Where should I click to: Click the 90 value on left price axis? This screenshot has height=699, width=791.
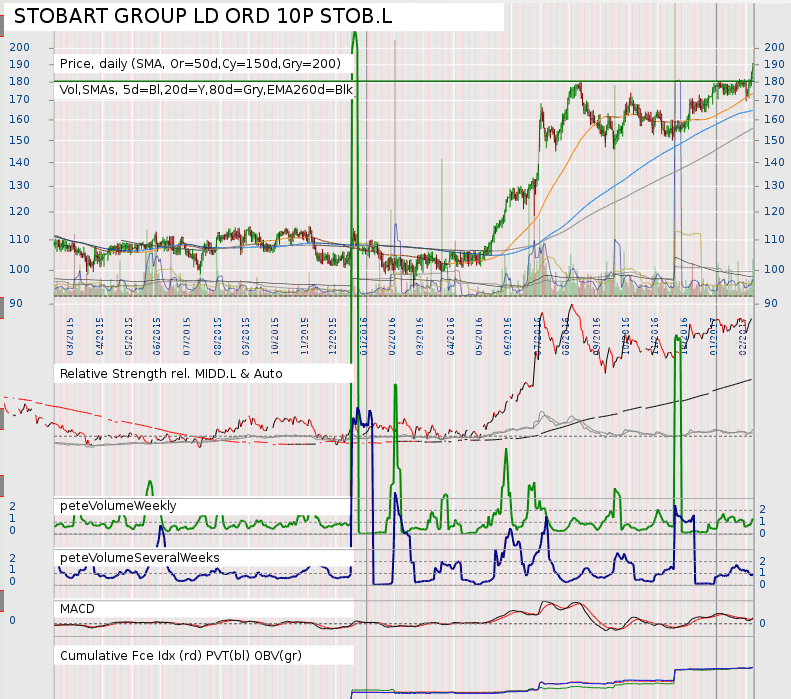coord(16,304)
